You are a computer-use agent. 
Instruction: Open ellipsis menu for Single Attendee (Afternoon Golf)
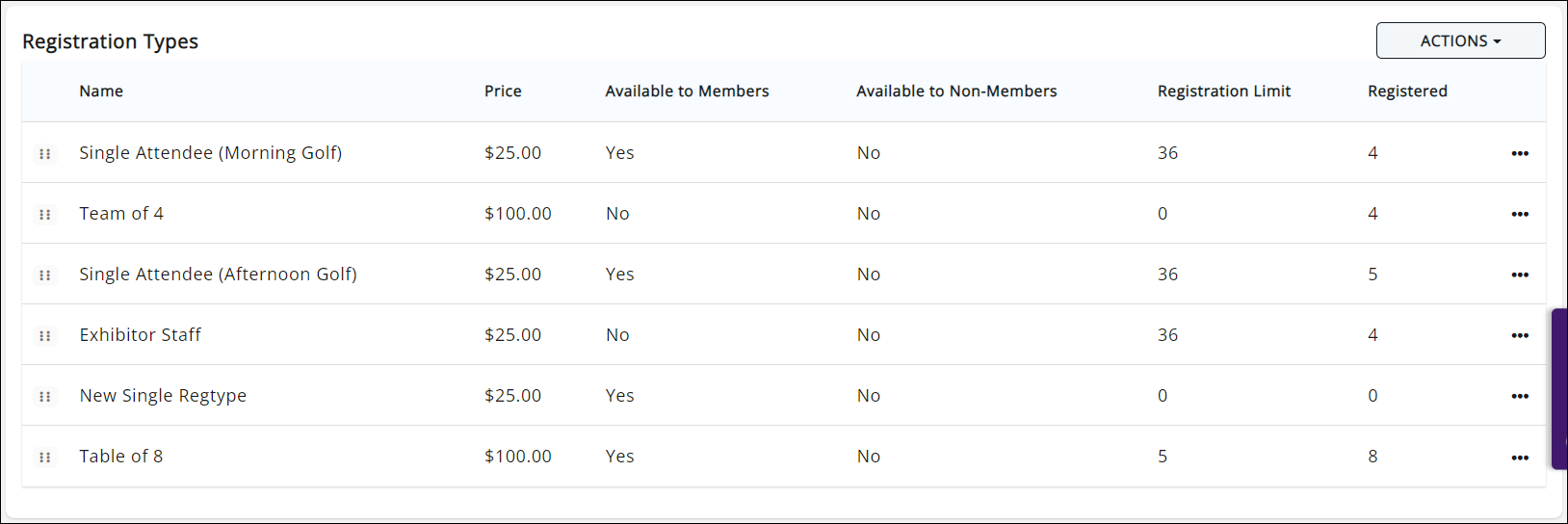[x=1520, y=275]
